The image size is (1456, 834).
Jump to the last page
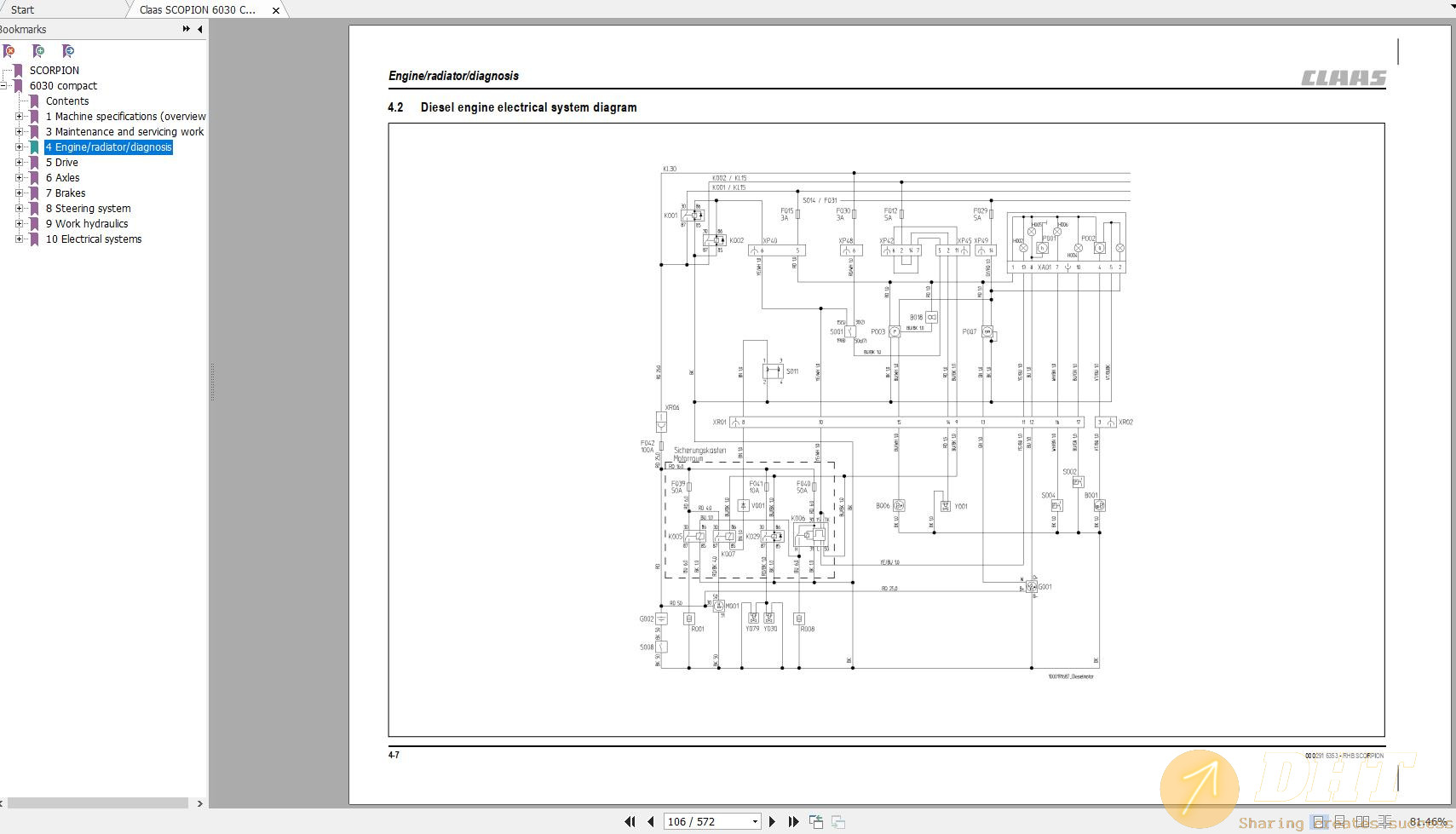[793, 821]
